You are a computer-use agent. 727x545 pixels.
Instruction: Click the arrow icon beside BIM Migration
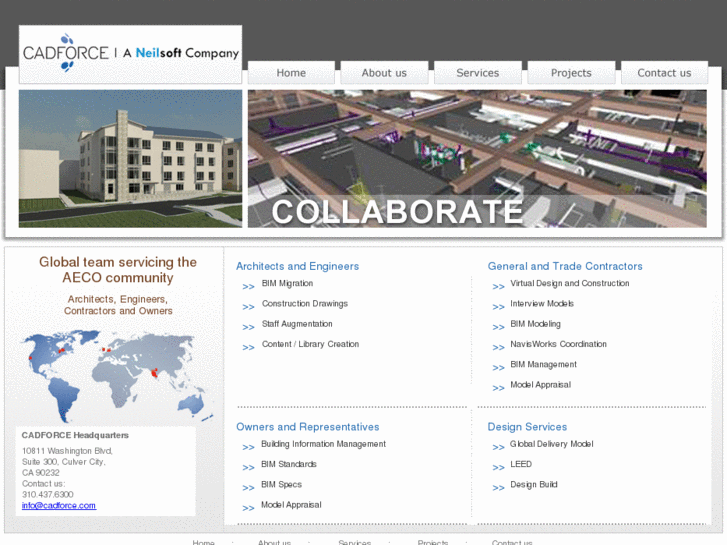248,287
